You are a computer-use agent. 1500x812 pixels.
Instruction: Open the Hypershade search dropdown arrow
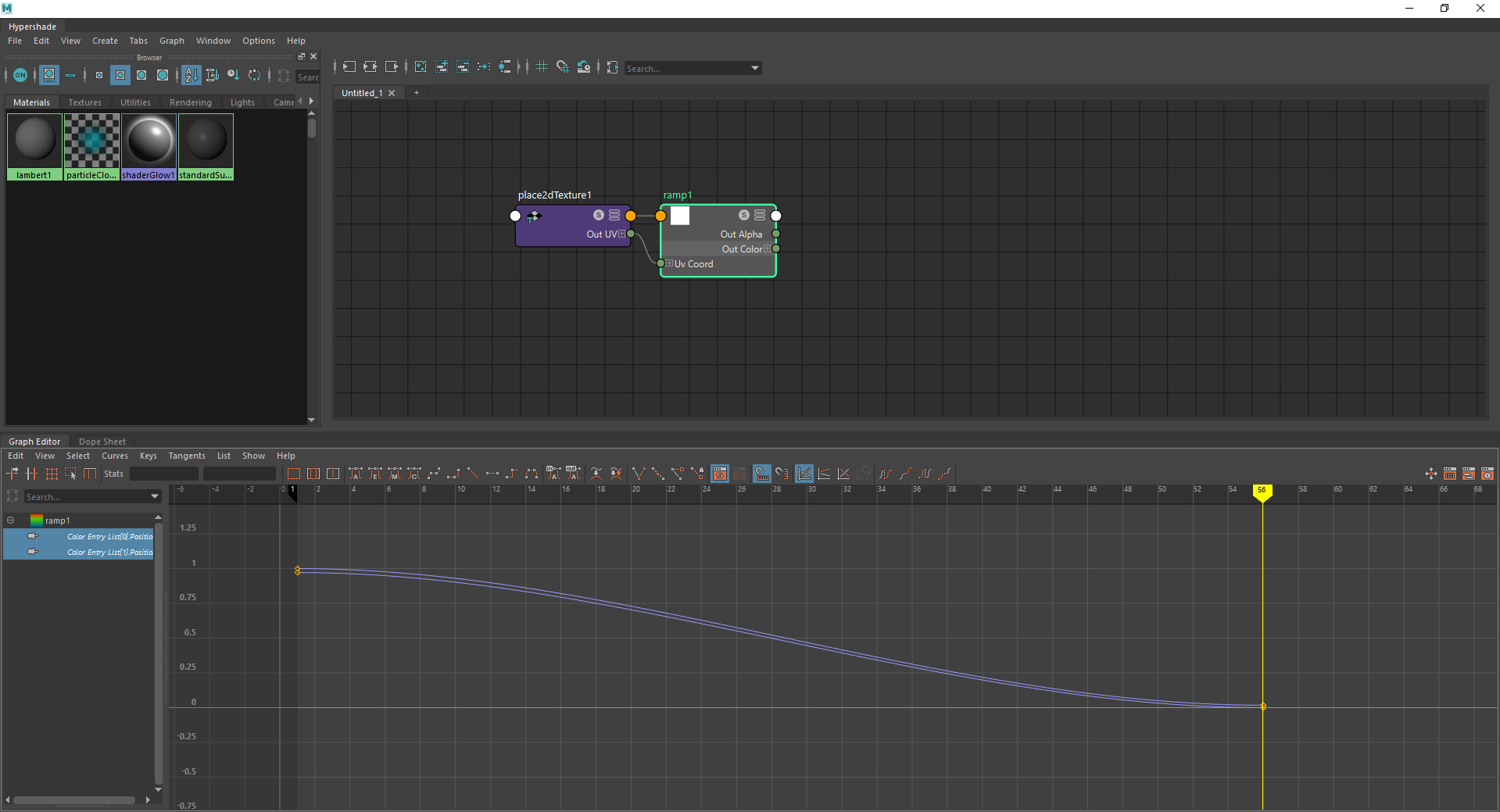[x=755, y=68]
